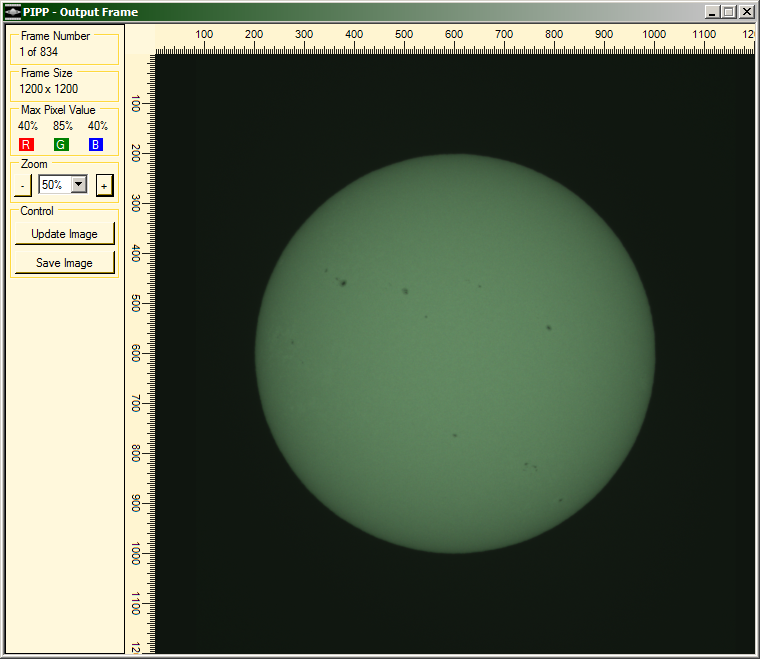Decrease zoom with the minus button

tap(22, 186)
